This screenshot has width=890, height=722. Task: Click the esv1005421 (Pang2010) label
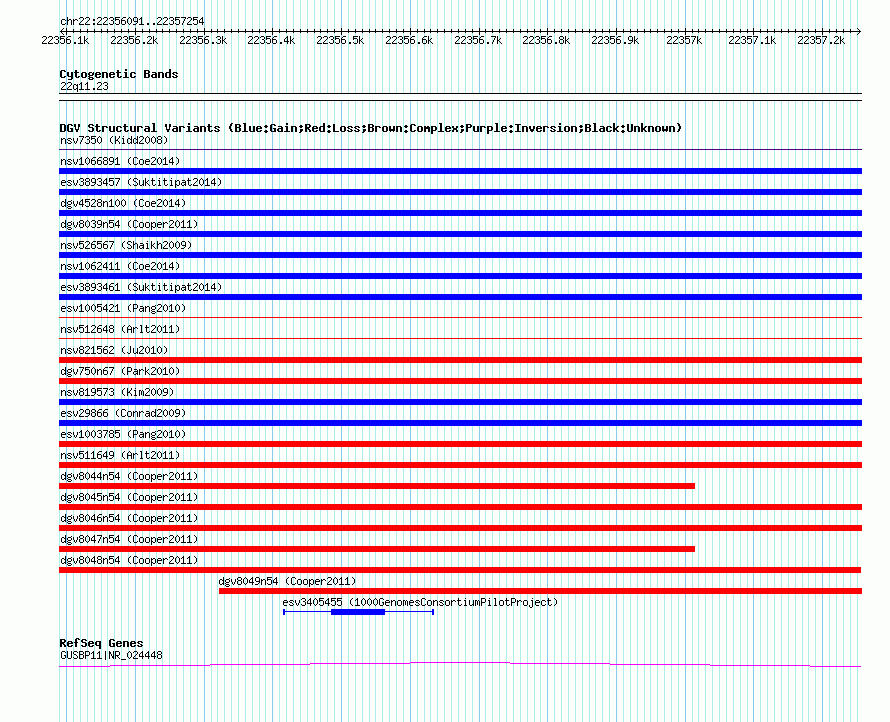point(123,308)
